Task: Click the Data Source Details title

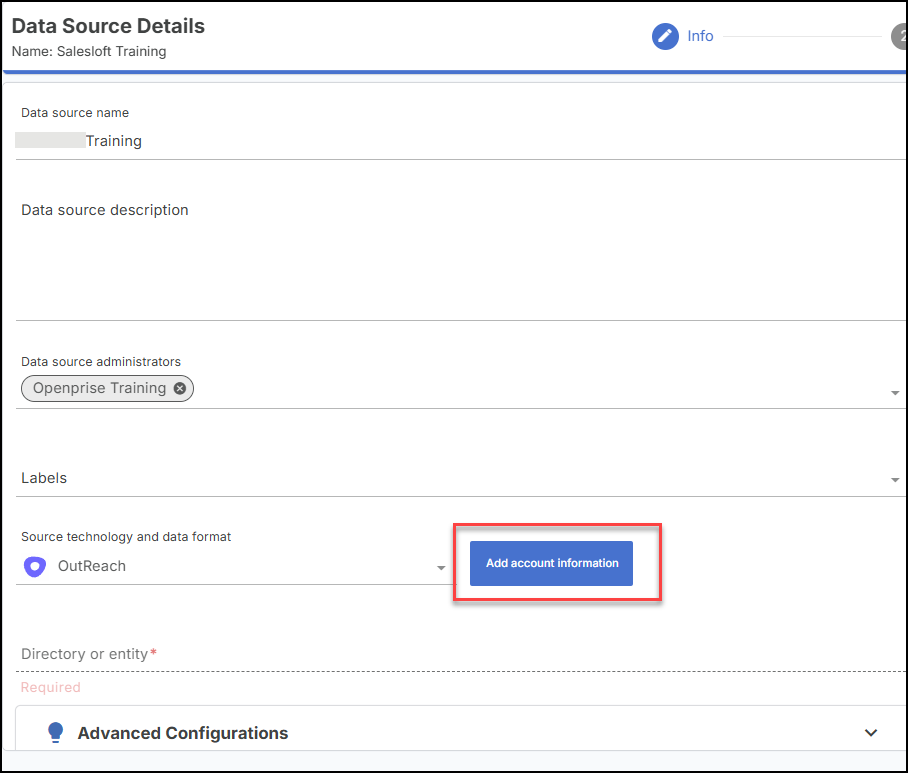Action: pos(108,26)
